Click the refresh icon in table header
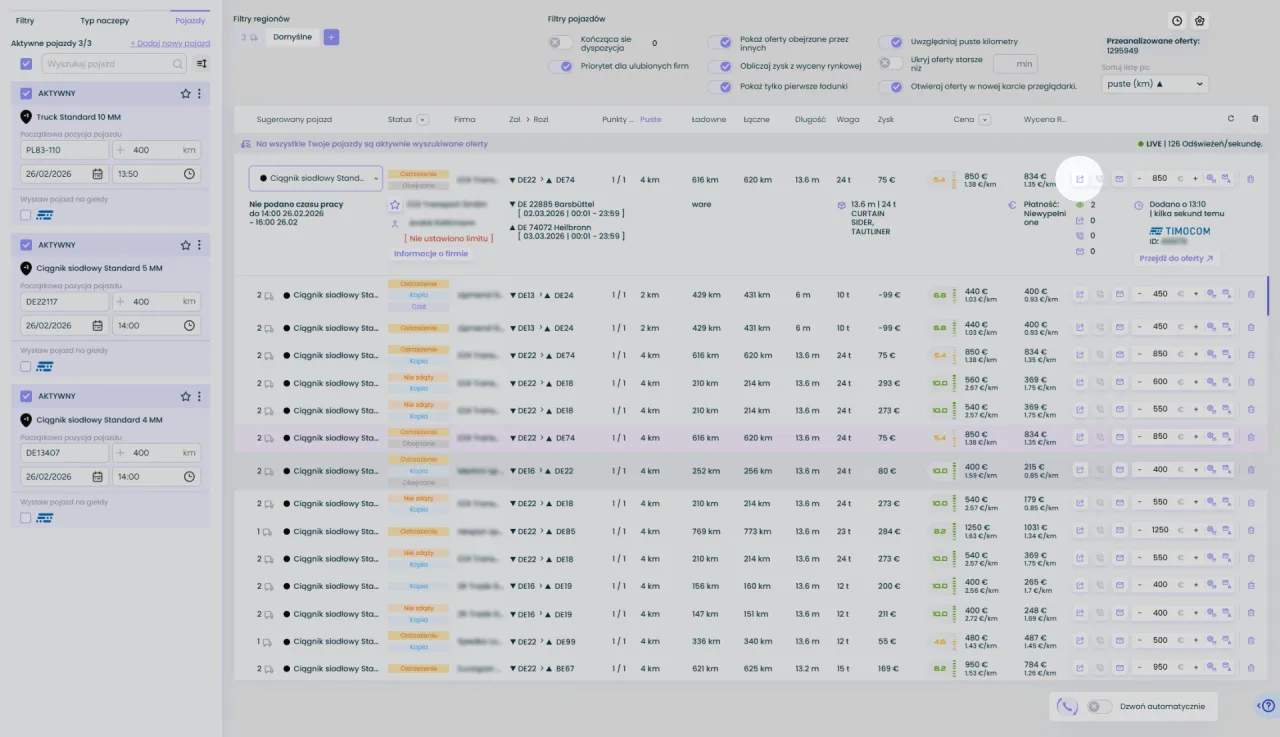Image resolution: width=1280 pixels, height=737 pixels. pos(1231,119)
